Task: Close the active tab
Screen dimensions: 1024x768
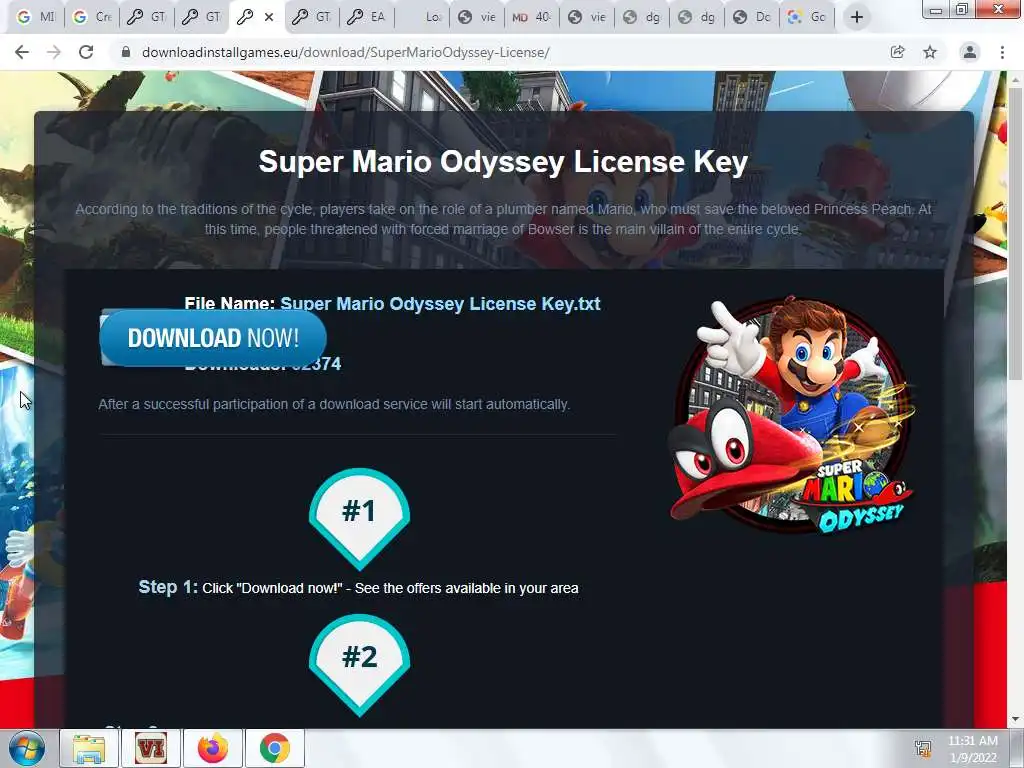Action: click(269, 17)
